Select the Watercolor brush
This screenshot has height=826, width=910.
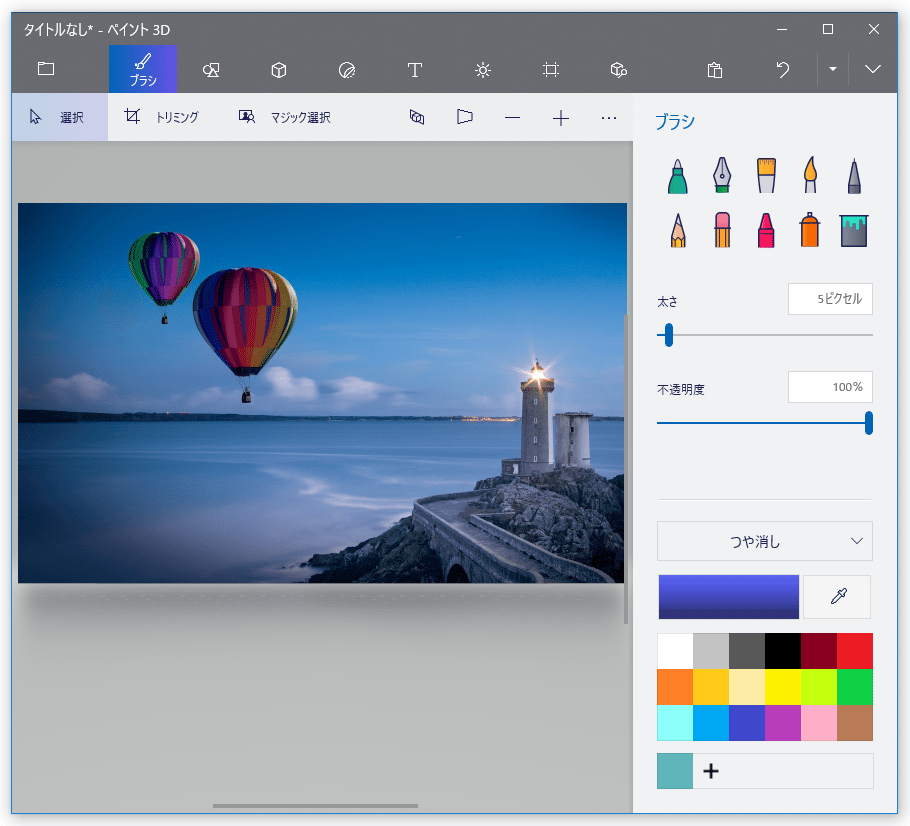(x=810, y=175)
